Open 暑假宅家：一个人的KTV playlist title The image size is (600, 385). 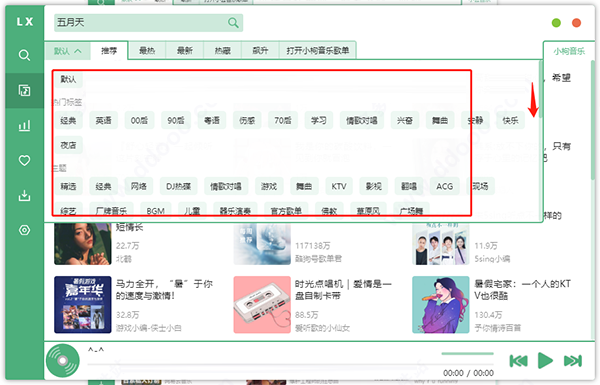(x=523, y=290)
